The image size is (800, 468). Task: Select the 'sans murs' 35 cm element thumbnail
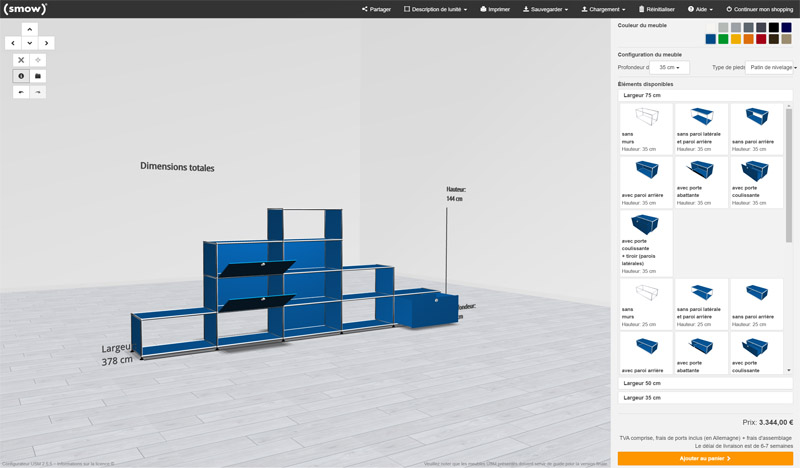645,127
